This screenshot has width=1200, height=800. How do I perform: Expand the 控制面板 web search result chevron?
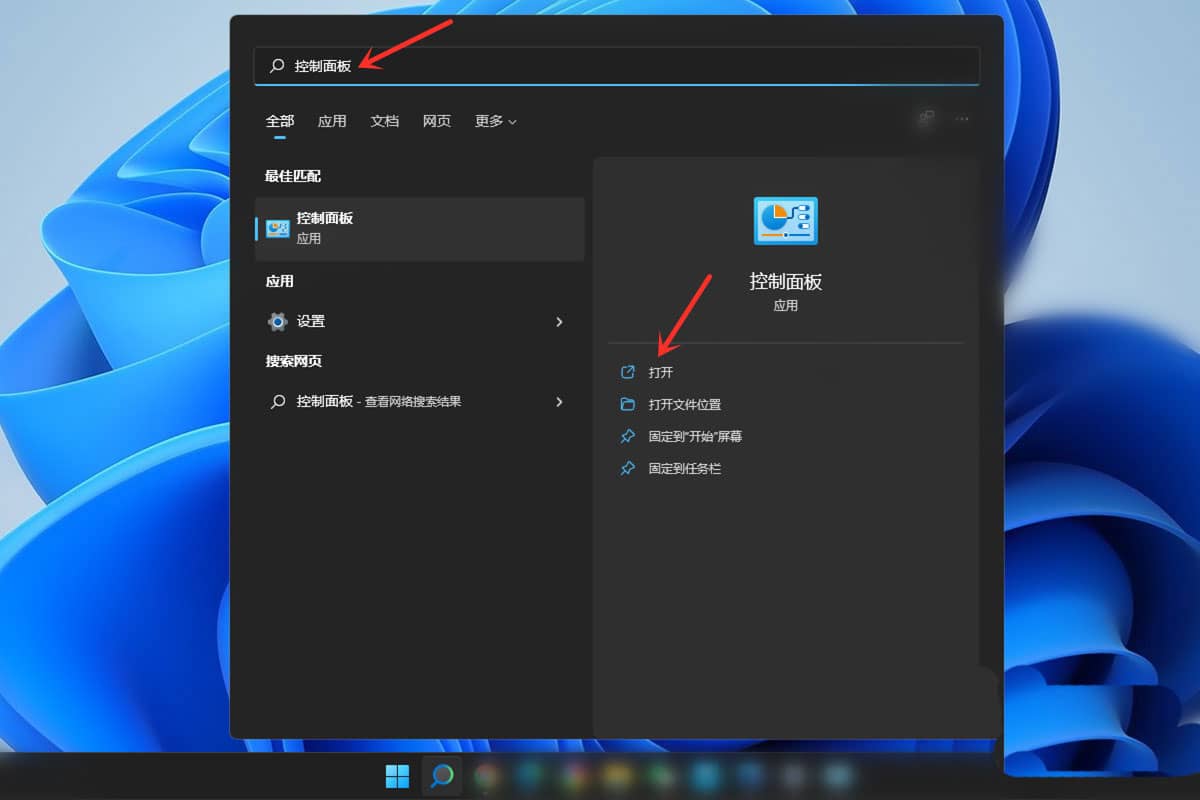click(559, 402)
